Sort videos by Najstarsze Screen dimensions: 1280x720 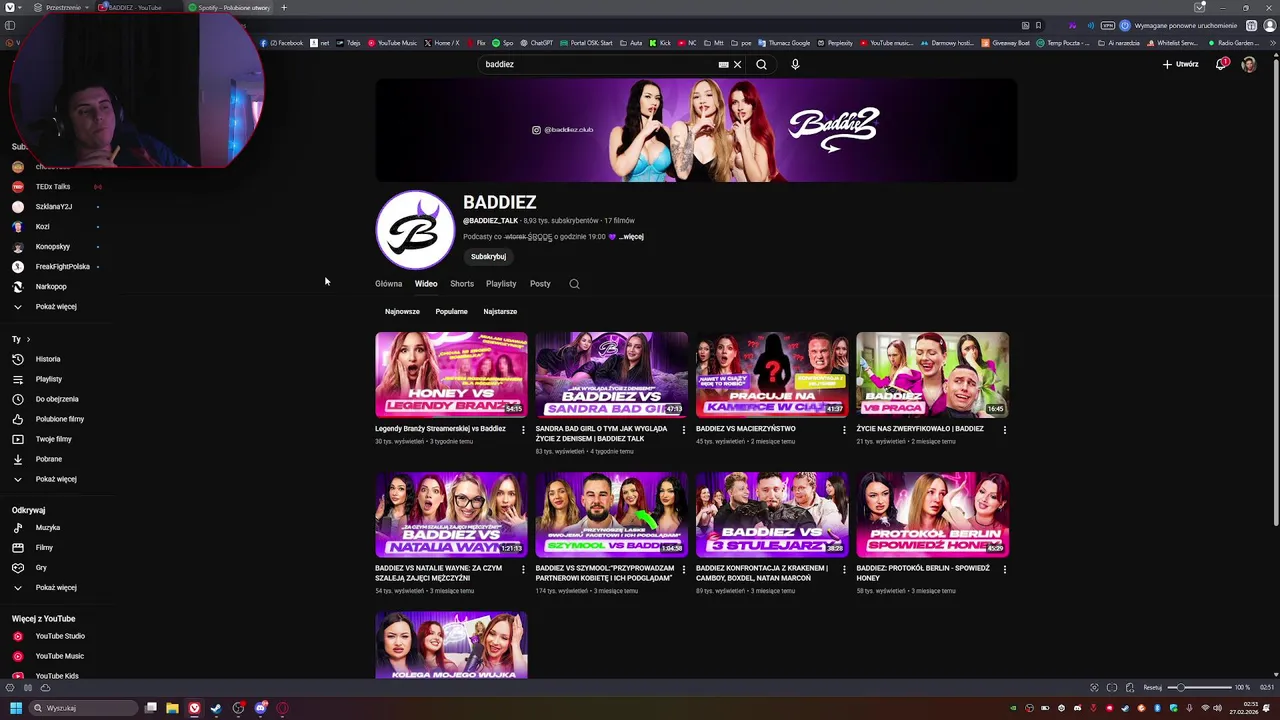500,311
